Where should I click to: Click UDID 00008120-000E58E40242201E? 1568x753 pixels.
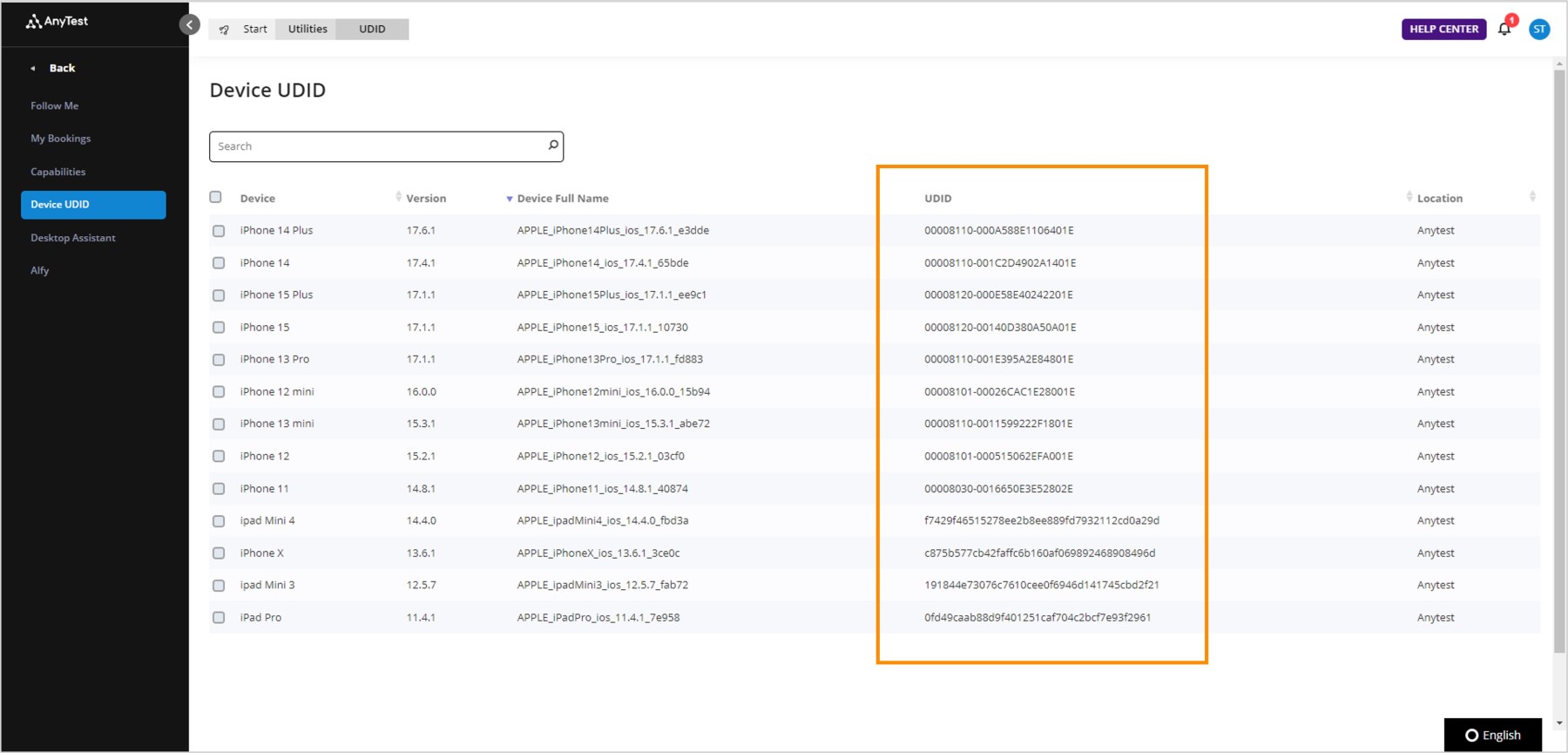998,295
